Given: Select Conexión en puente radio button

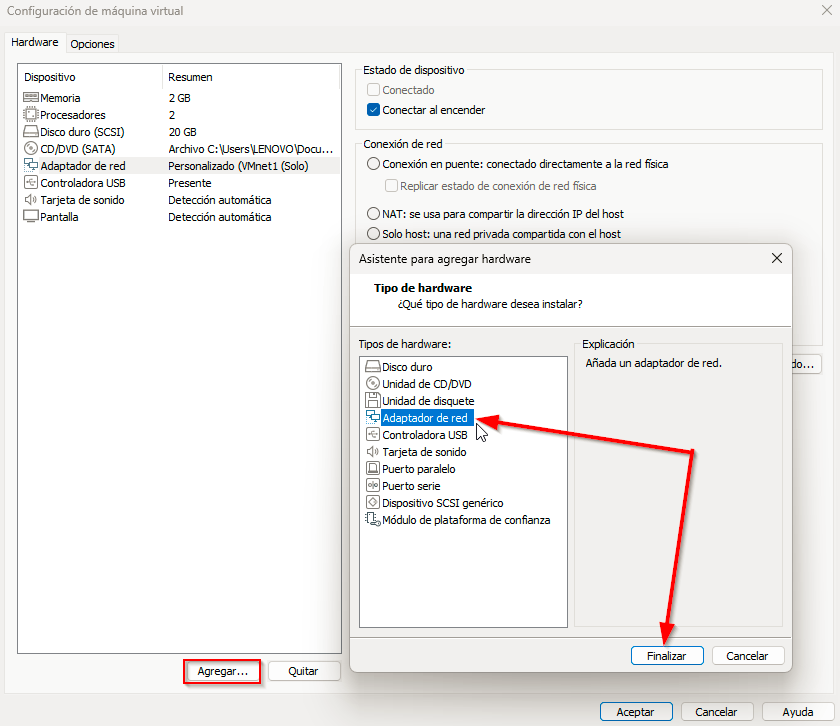Looking at the screenshot, I should point(374,164).
